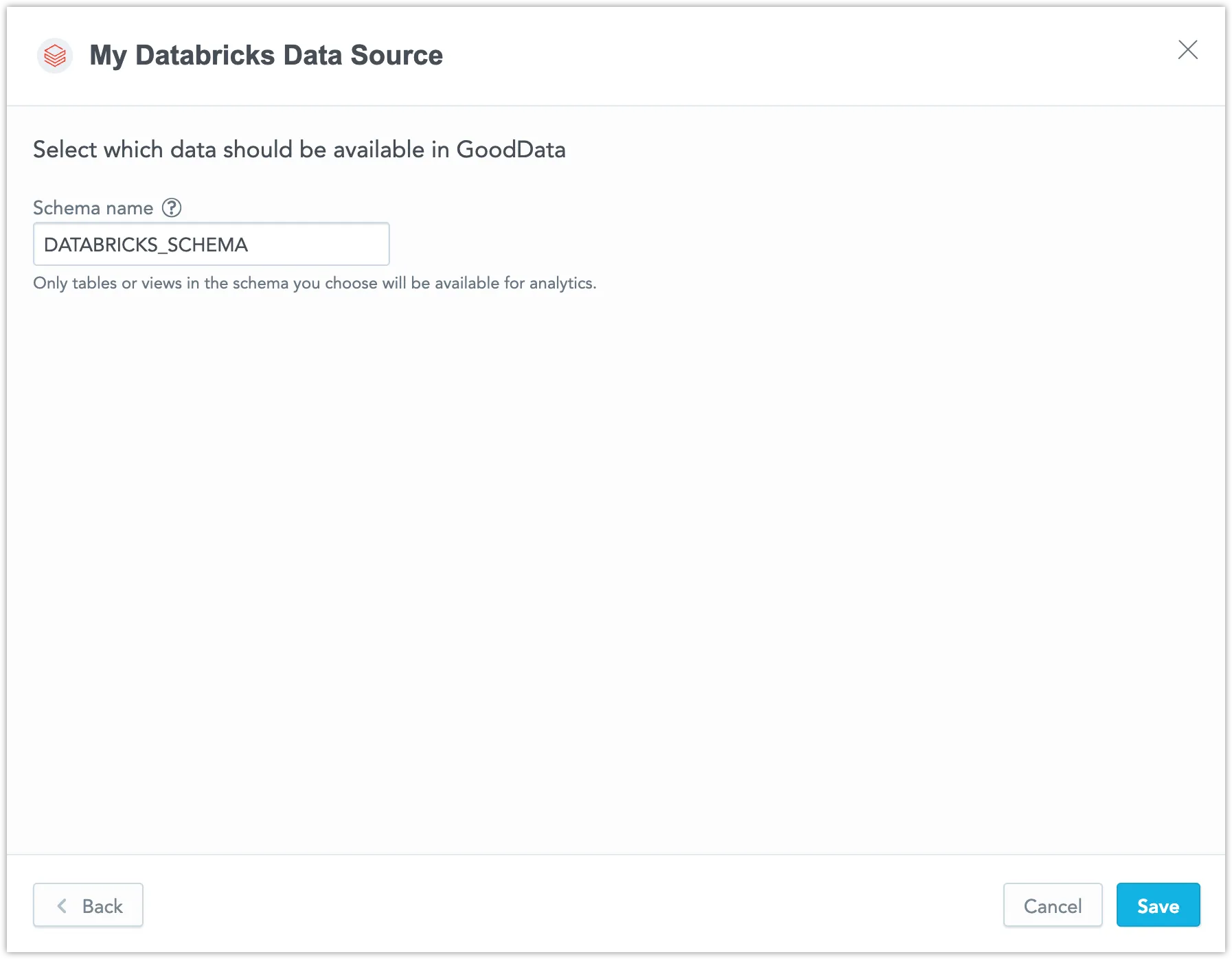
Task: Click the question mark circle beside Schema name
Action: 172,207
